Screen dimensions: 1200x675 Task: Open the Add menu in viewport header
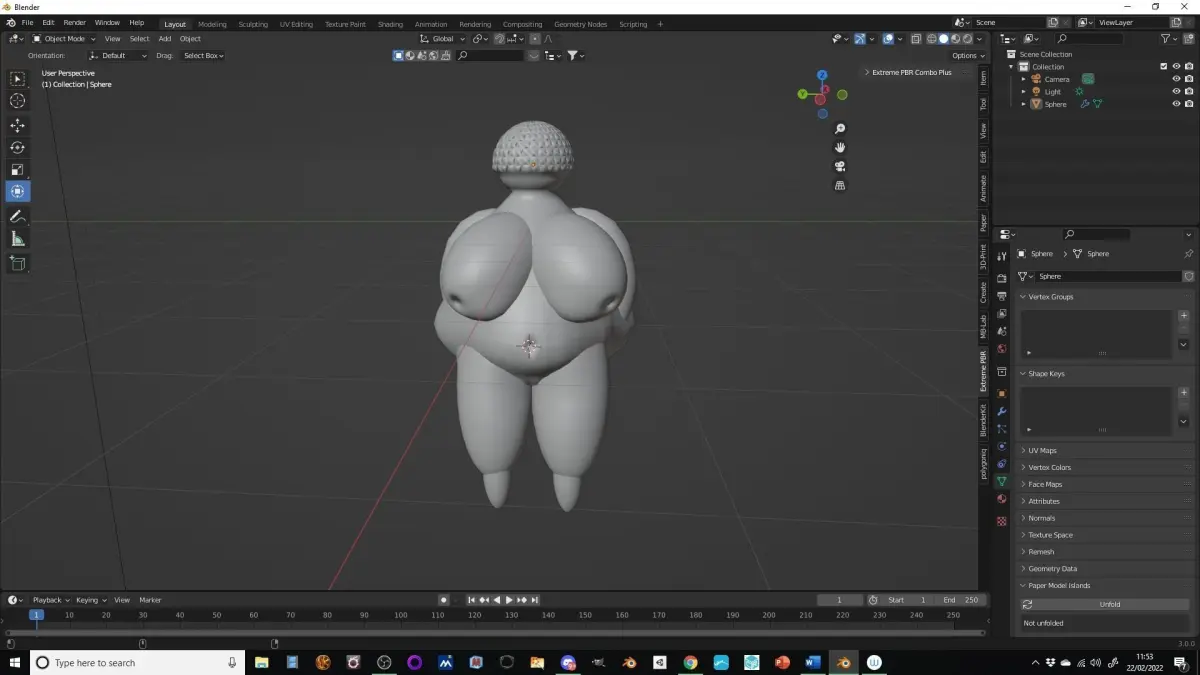pos(165,39)
